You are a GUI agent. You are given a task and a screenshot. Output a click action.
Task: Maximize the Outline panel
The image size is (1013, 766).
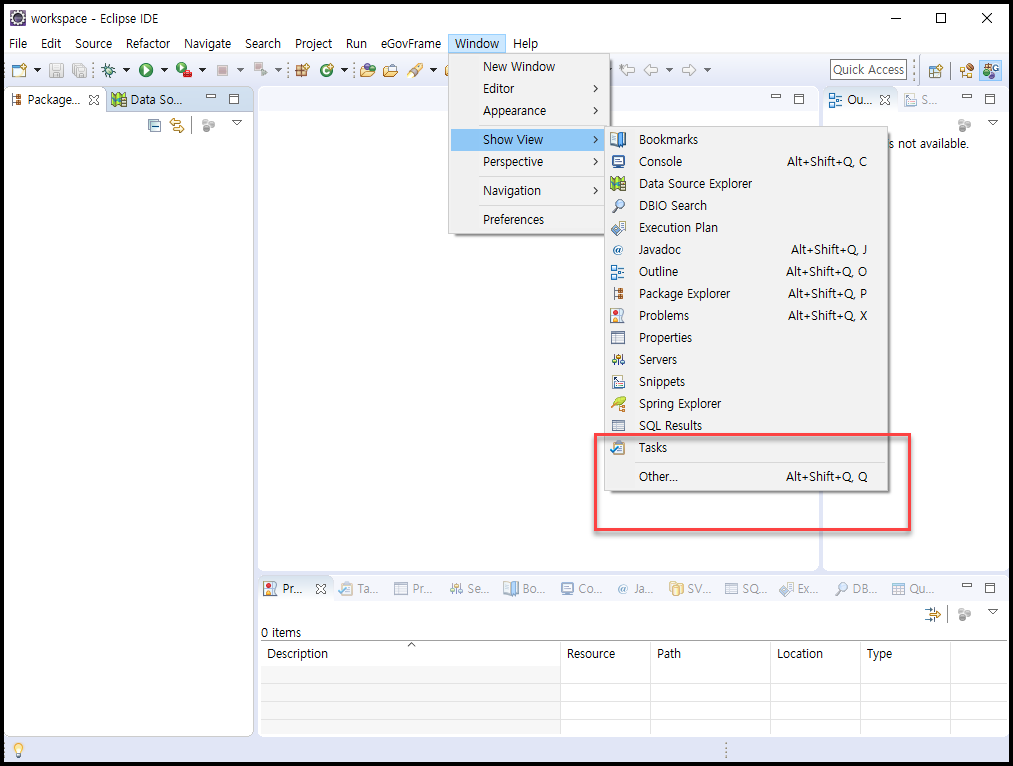tap(990, 99)
